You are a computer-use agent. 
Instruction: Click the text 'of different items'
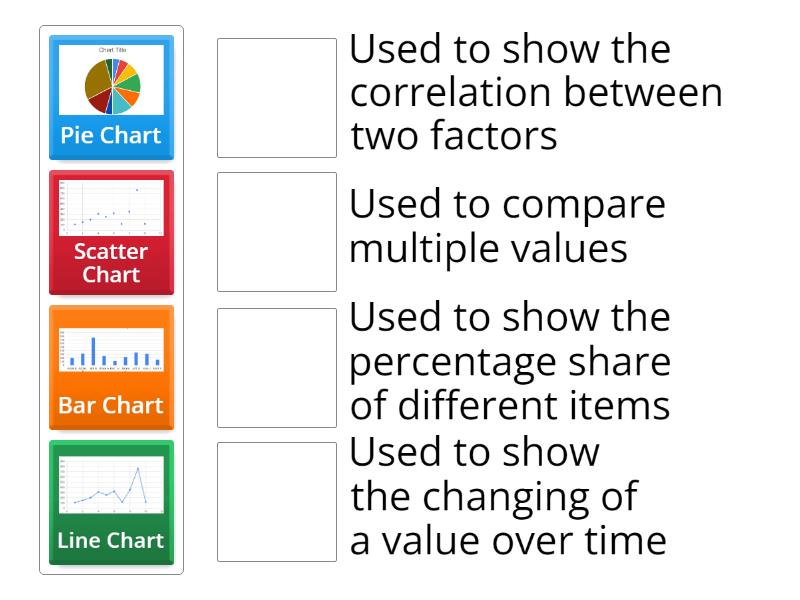(x=509, y=407)
